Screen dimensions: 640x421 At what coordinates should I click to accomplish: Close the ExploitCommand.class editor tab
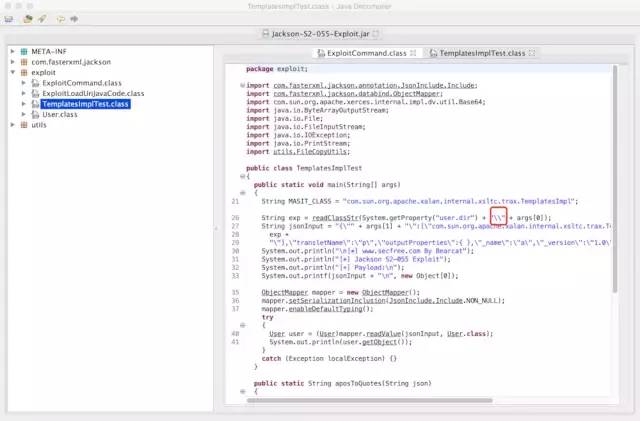(x=413, y=53)
